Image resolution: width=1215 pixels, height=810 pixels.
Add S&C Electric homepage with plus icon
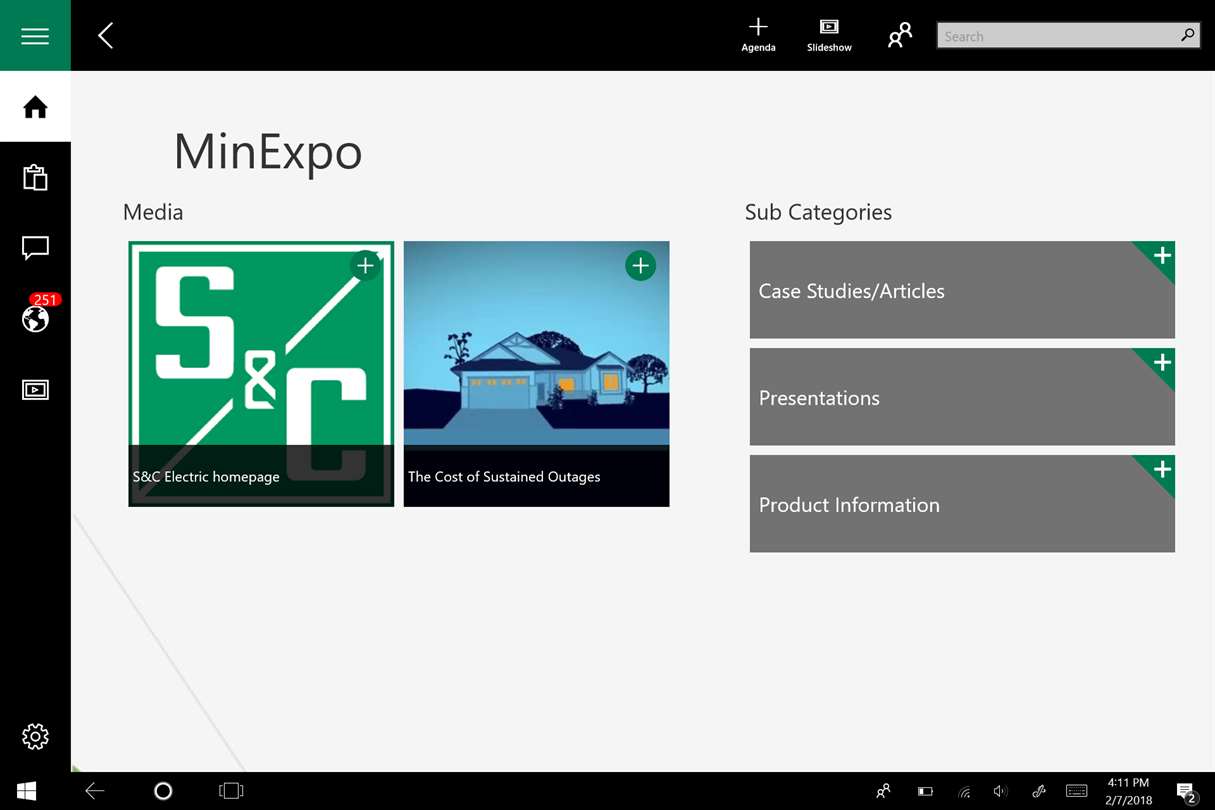(365, 266)
